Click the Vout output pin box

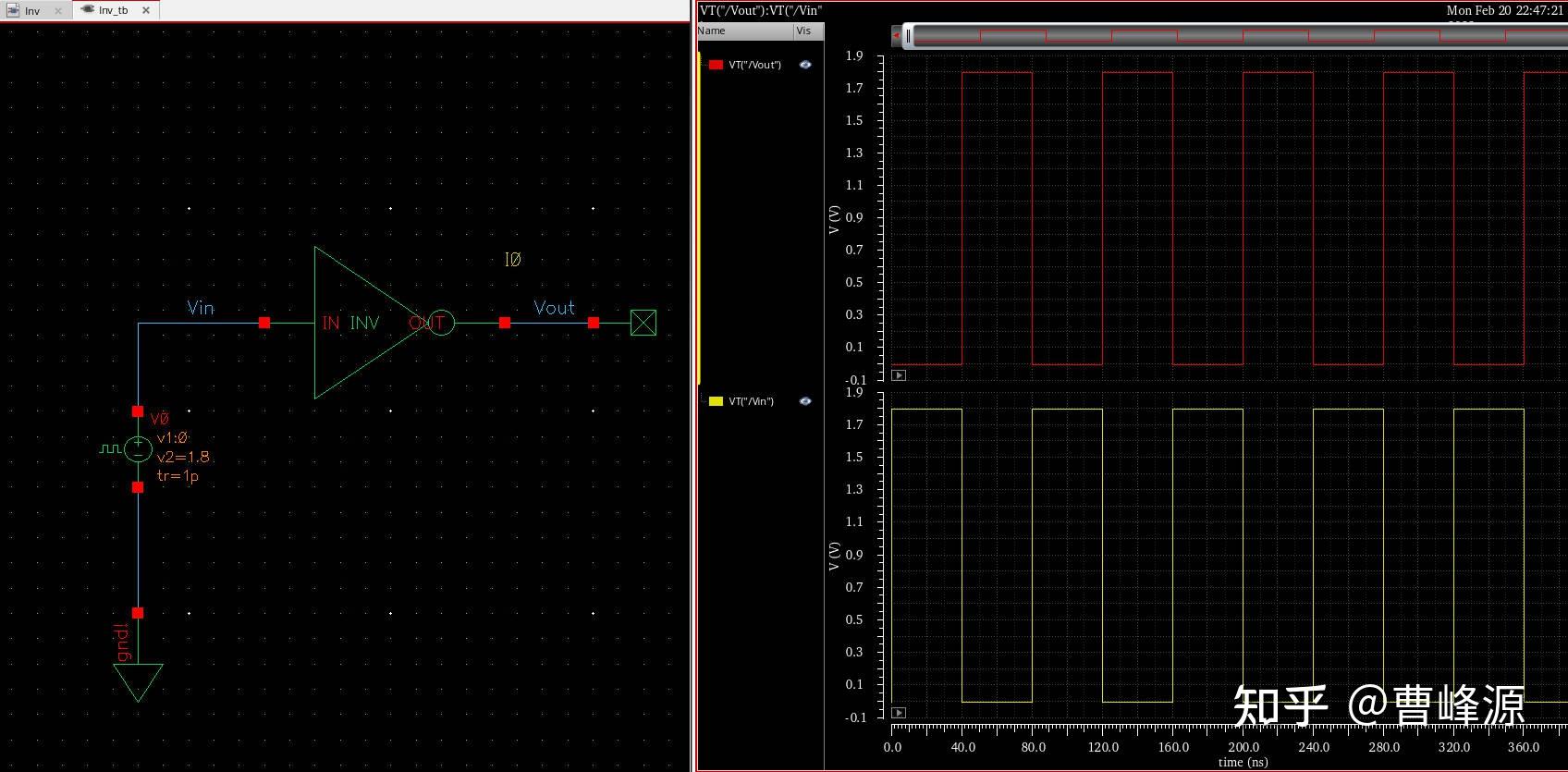coord(643,323)
